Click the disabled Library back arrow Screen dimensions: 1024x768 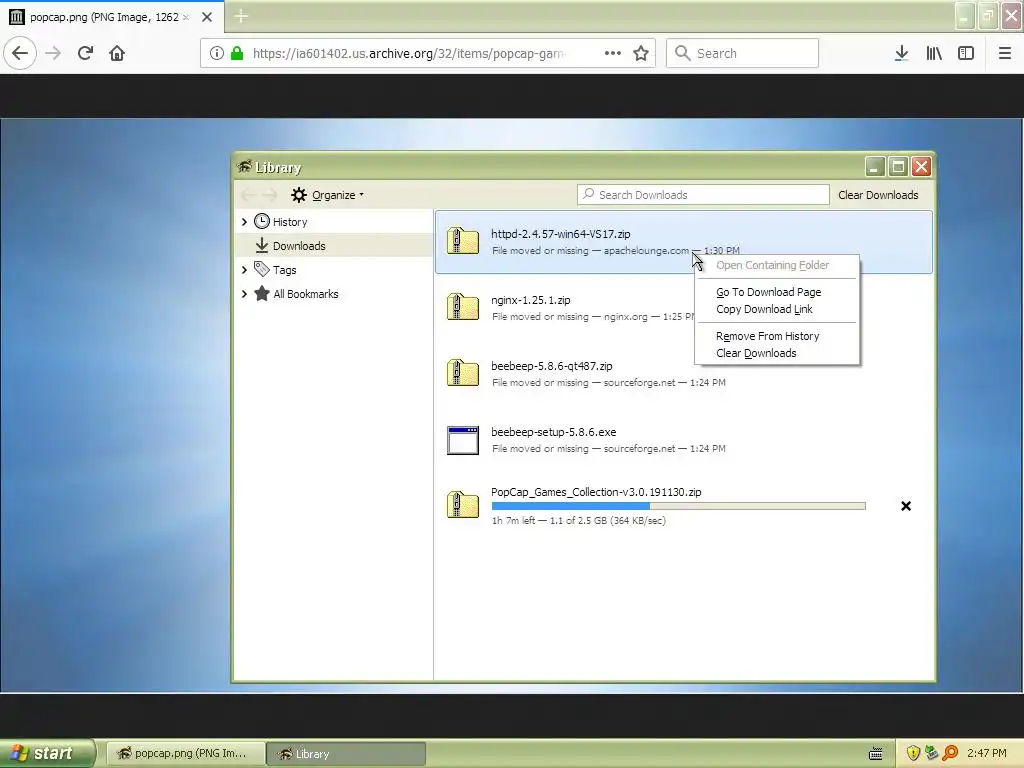(248, 195)
